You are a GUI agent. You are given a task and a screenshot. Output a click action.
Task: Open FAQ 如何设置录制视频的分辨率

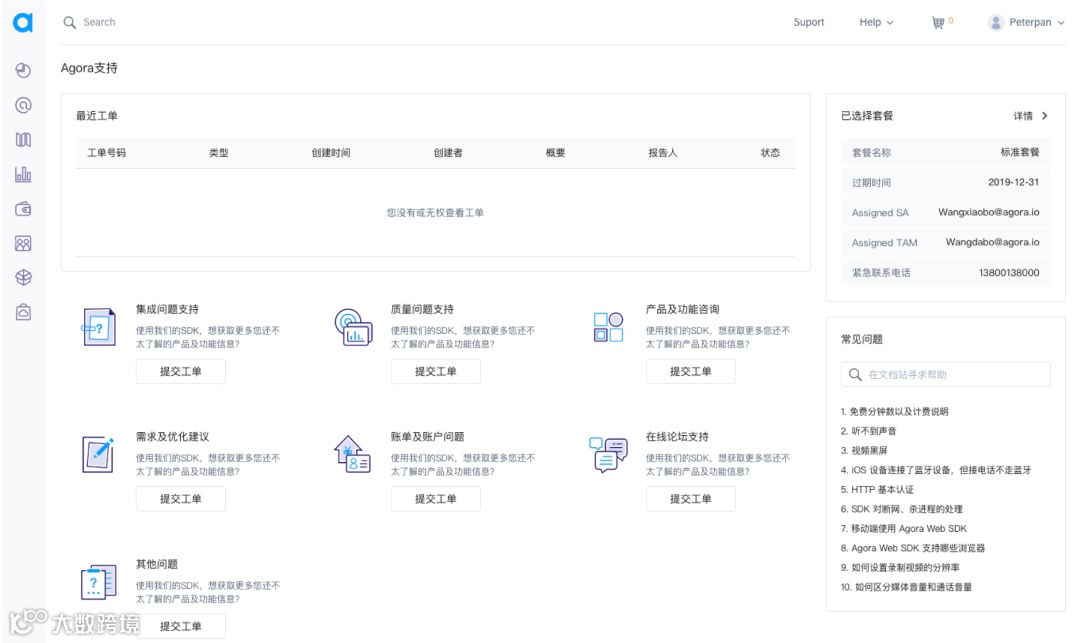[900, 568]
